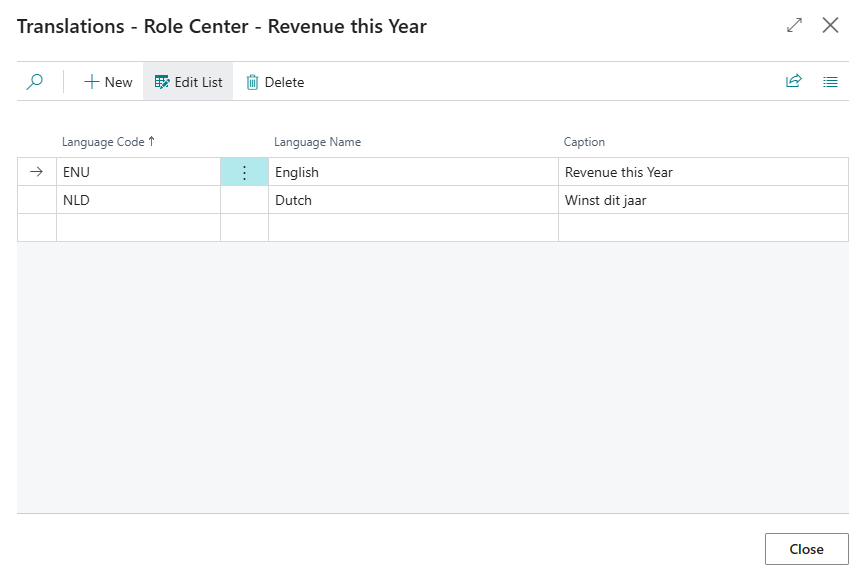Select the Dutch language name cell
866x584 pixels.
tap(412, 200)
